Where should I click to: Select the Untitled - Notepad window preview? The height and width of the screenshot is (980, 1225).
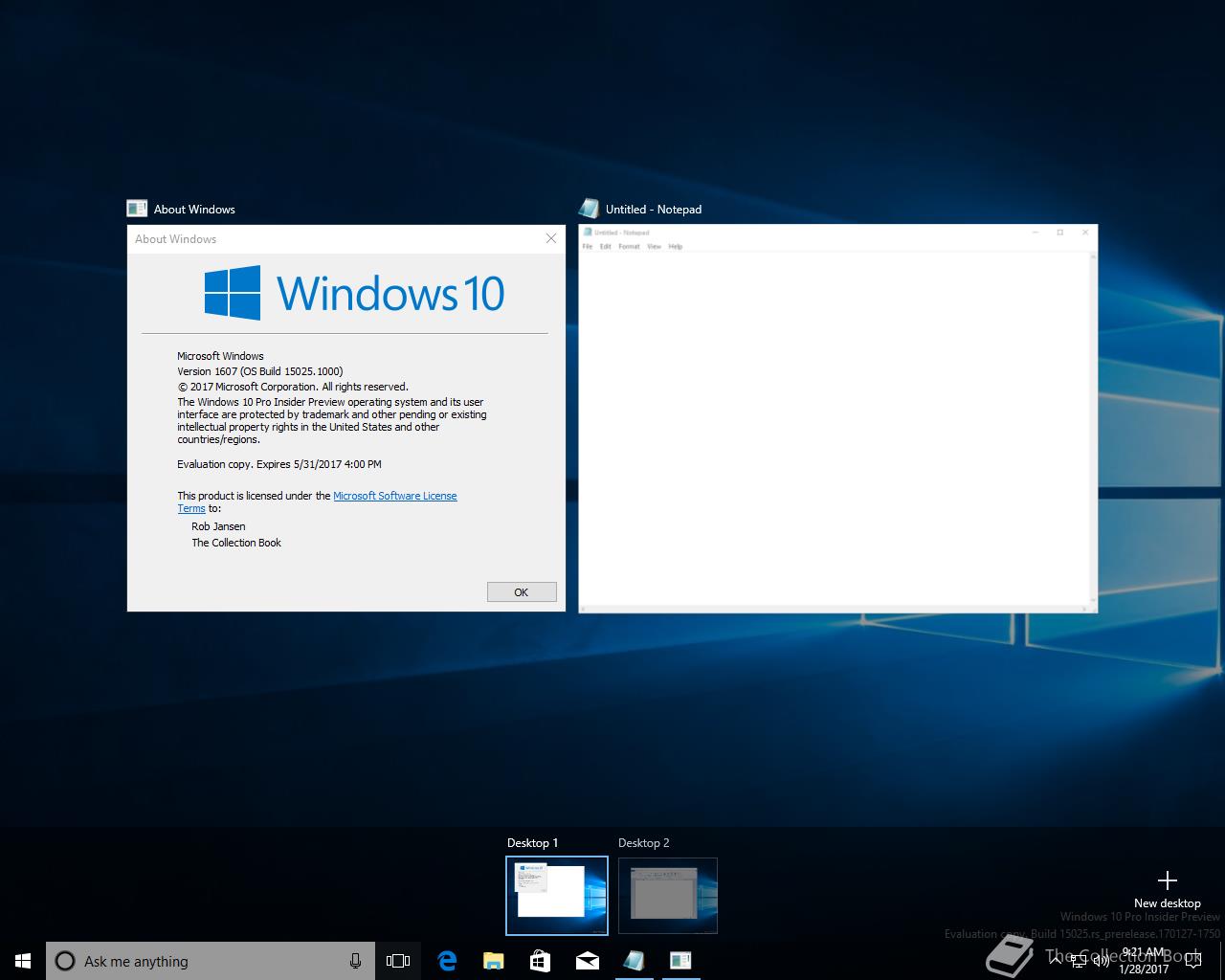pyautogui.click(x=838, y=418)
